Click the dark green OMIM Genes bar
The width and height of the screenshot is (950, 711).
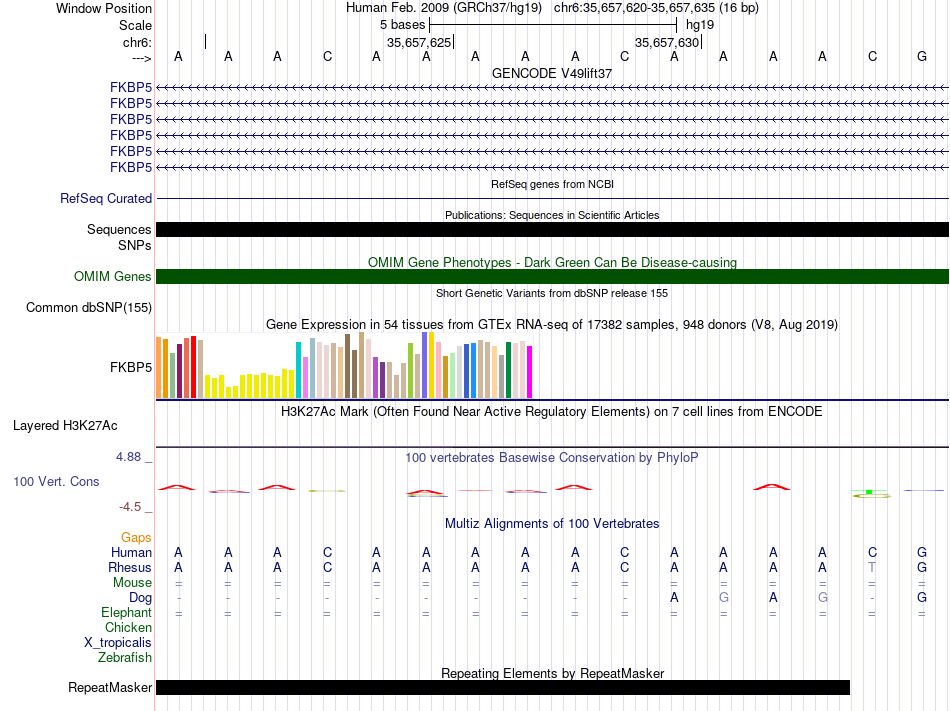tap(552, 277)
